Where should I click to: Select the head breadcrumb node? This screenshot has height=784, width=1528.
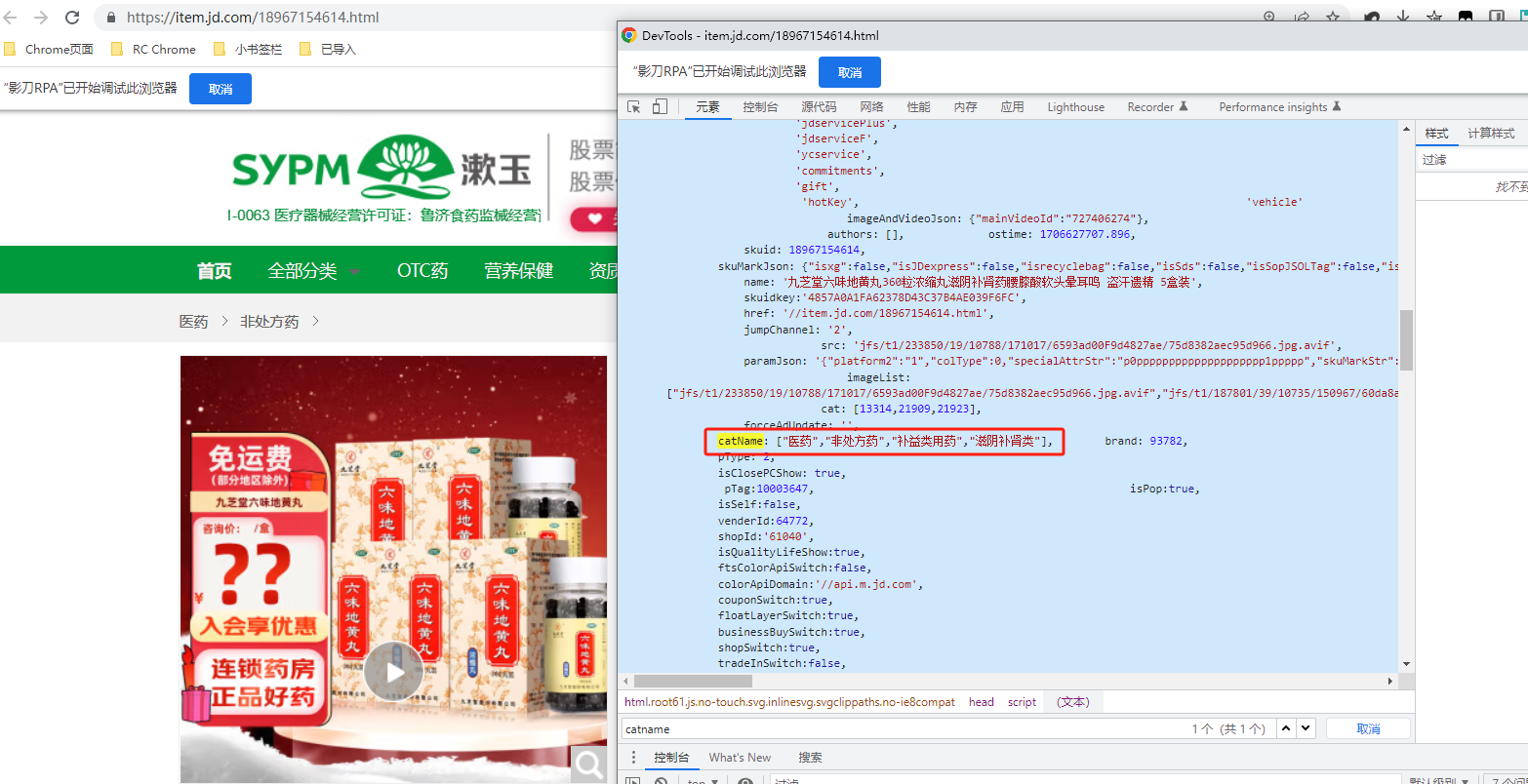tap(982, 702)
